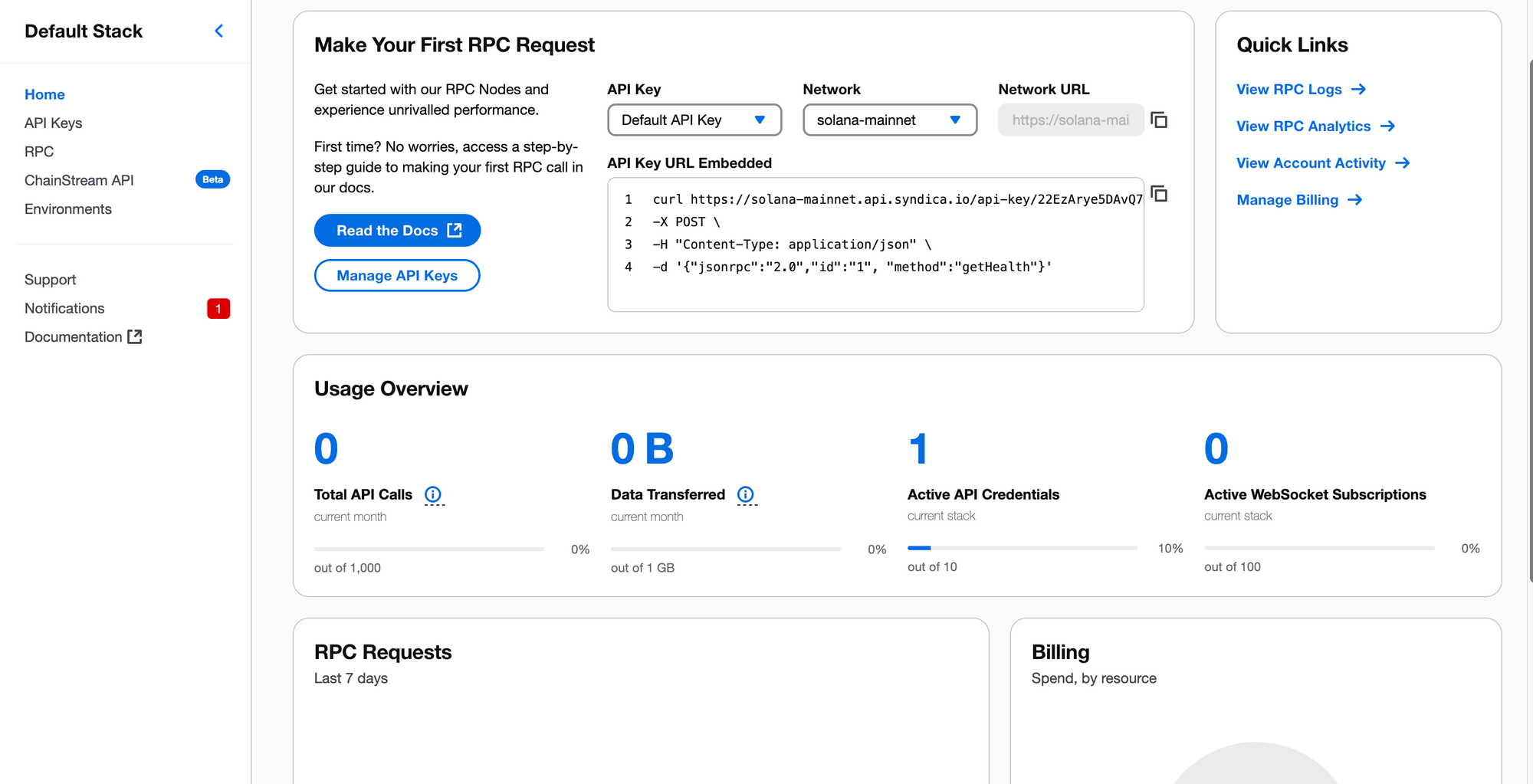Click the 10% usage percentage

click(x=1170, y=549)
